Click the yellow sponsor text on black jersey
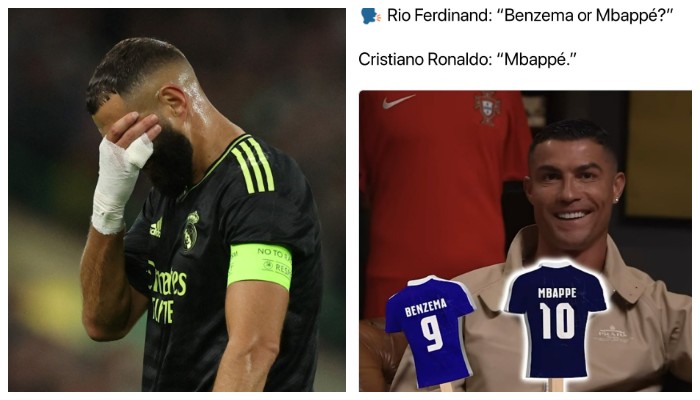 pos(167,292)
